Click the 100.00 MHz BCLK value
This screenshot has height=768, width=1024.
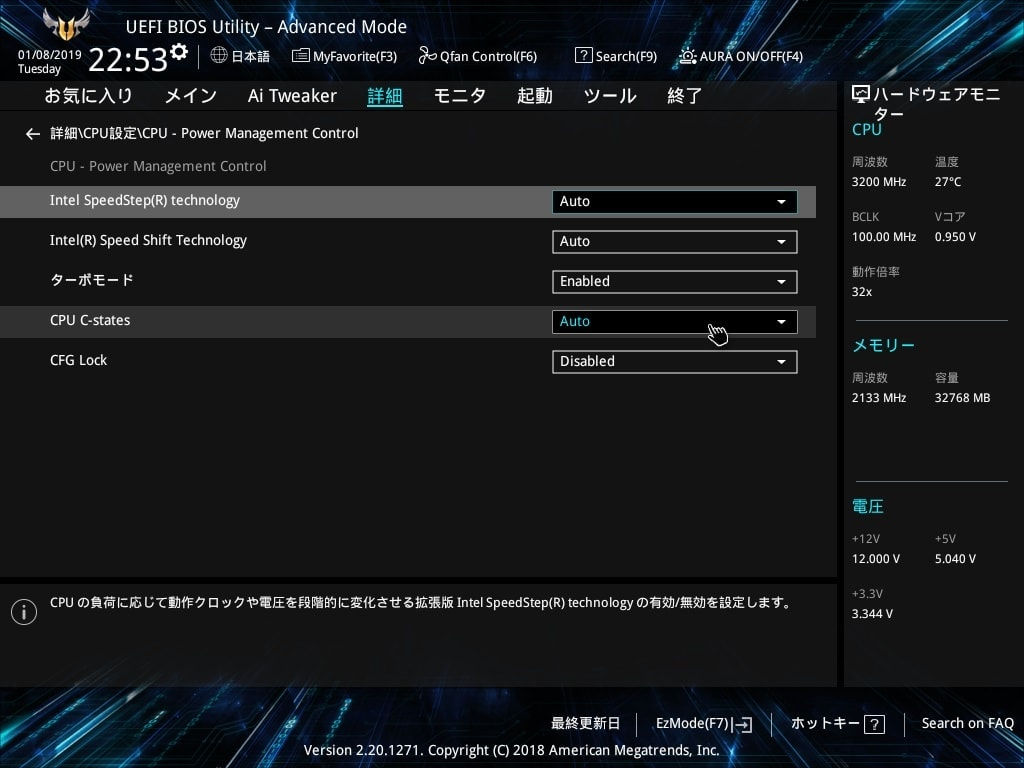click(884, 237)
